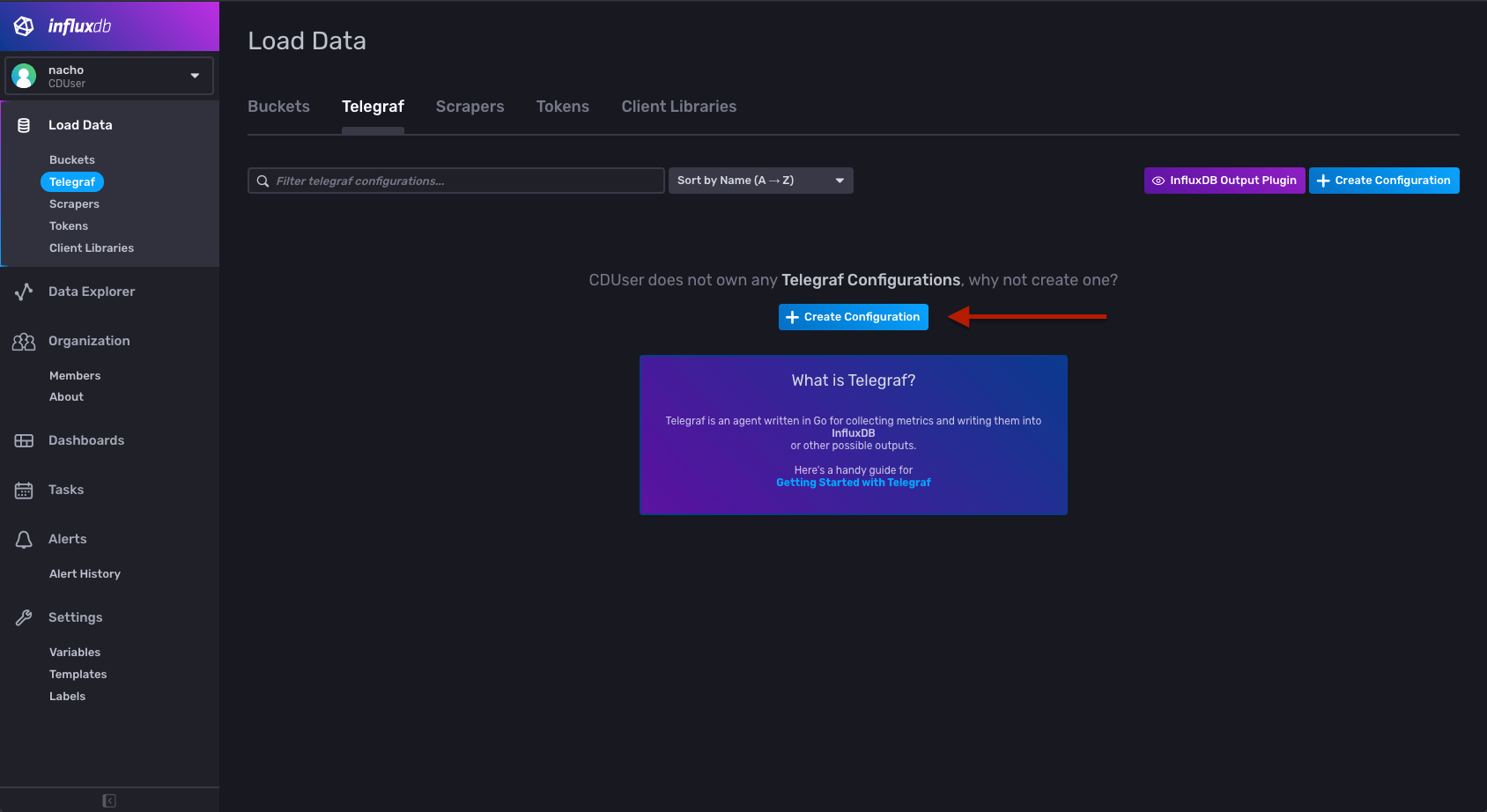Select Client Libraries in the sidebar
The height and width of the screenshot is (812, 1487).
pos(92,248)
